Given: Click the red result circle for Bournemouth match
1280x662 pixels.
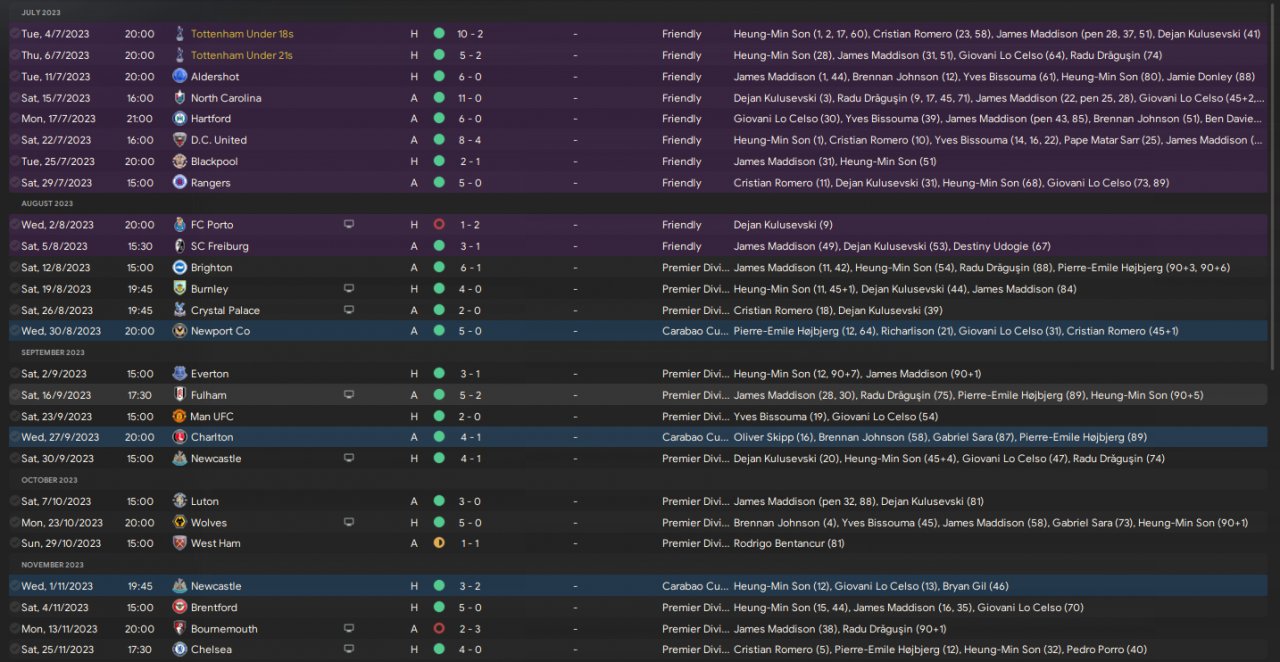Looking at the screenshot, I should (x=439, y=629).
